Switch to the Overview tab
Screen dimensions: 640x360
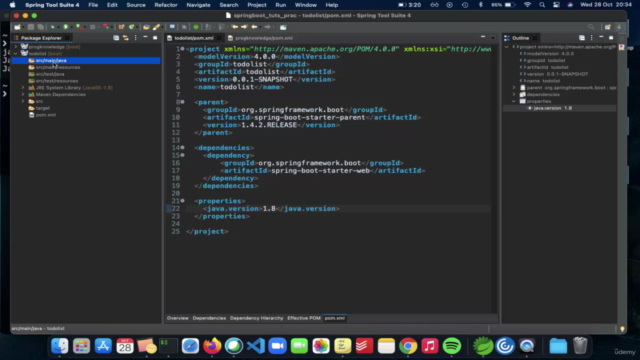(x=178, y=318)
